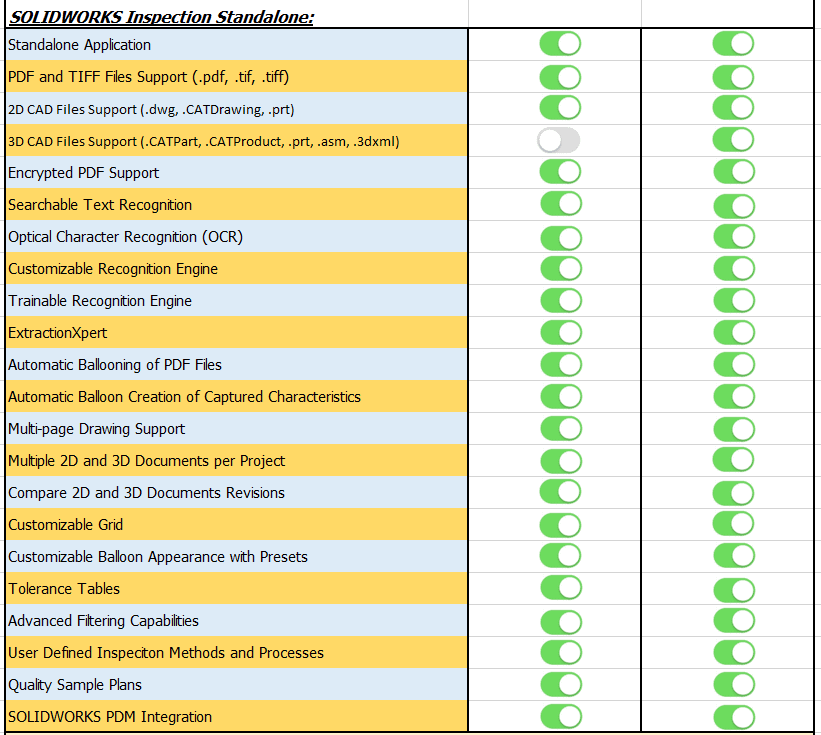Toggle second-column switch for 3D CAD Files Support
The width and height of the screenshot is (821, 735).
(x=733, y=140)
